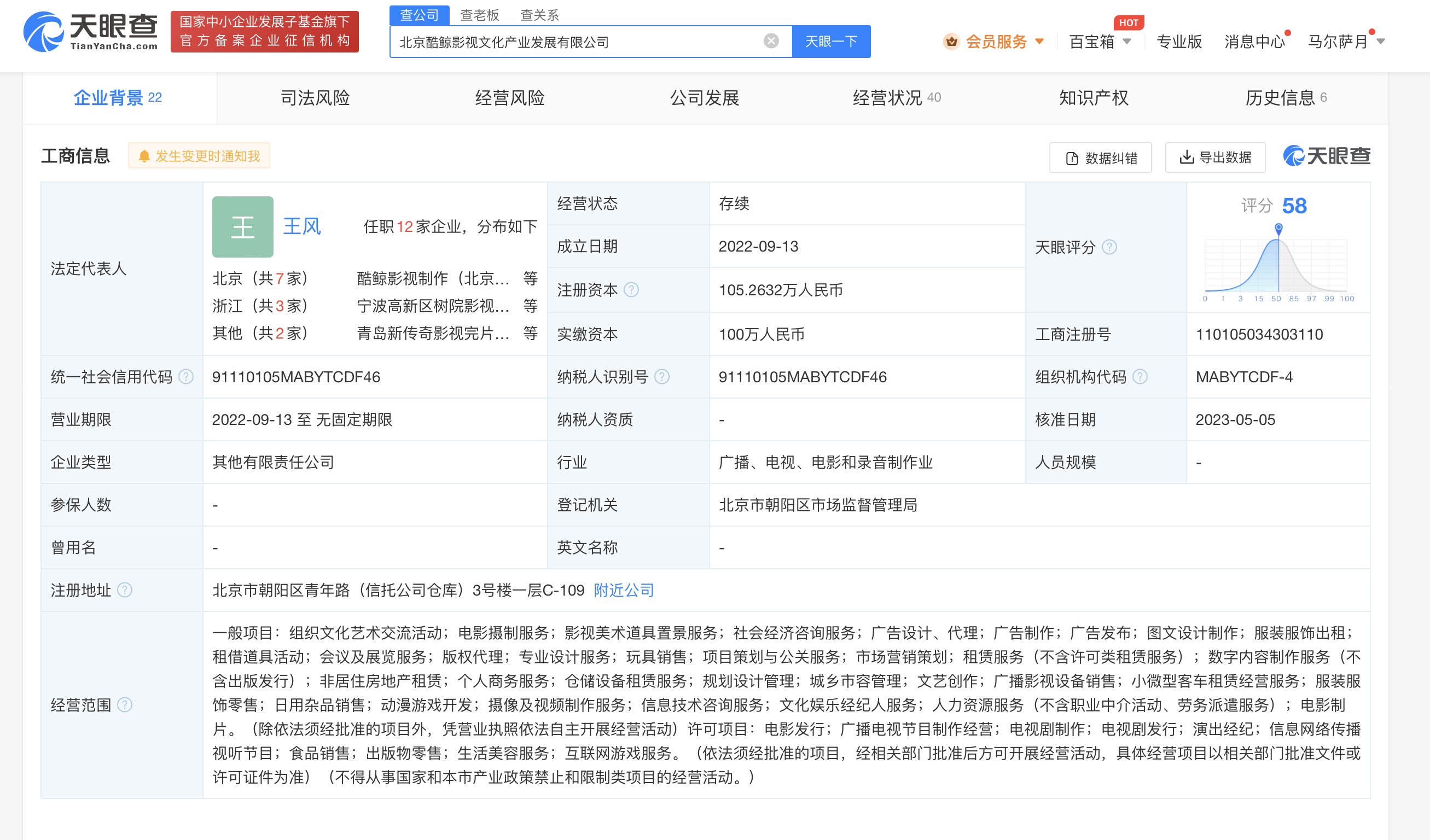The width and height of the screenshot is (1430, 840).
Task: Click the help icon beside 组织机构代码
Action: [1140, 377]
